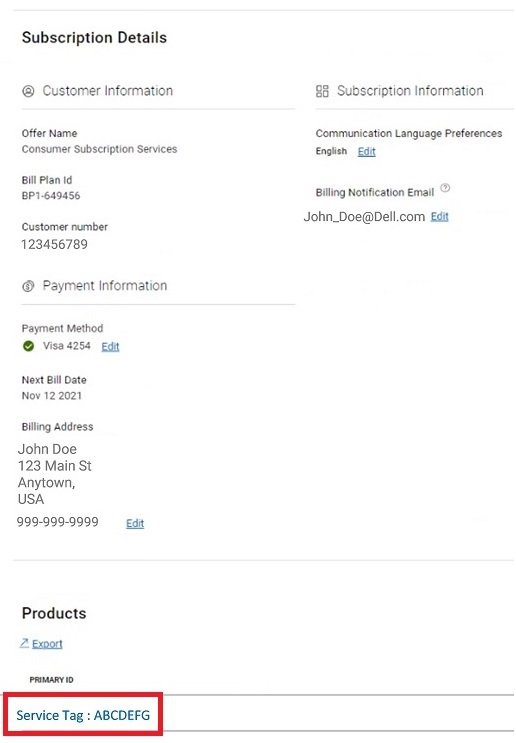Click the Customer Information person icon
516x743 pixels.
[x=28, y=91]
